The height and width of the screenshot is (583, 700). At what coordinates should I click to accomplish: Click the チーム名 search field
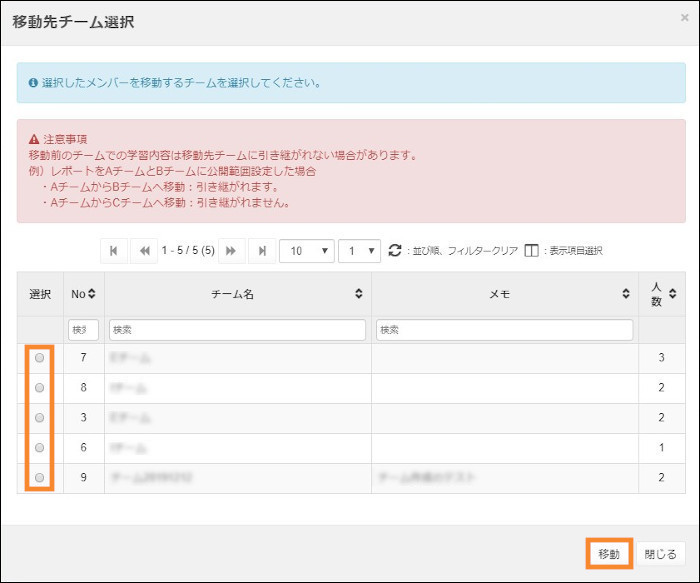[237, 330]
